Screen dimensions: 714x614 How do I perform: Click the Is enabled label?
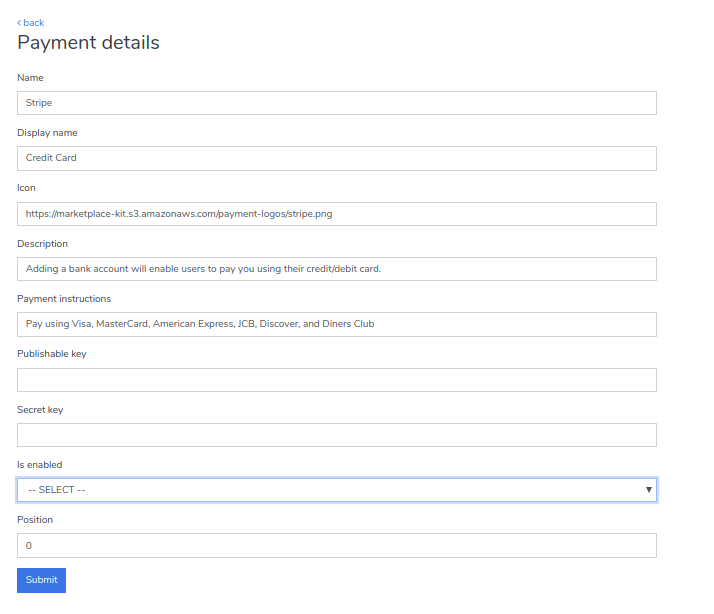click(40, 465)
